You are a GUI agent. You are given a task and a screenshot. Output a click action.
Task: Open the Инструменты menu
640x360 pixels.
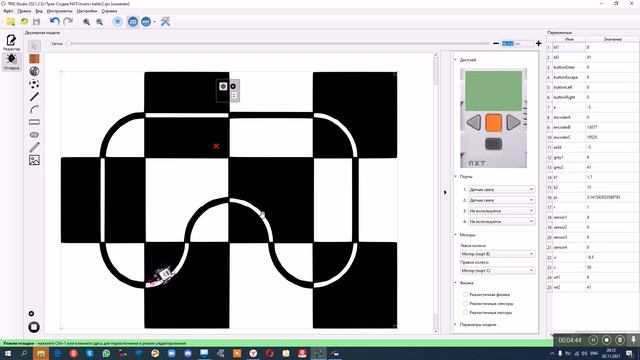(x=60, y=11)
